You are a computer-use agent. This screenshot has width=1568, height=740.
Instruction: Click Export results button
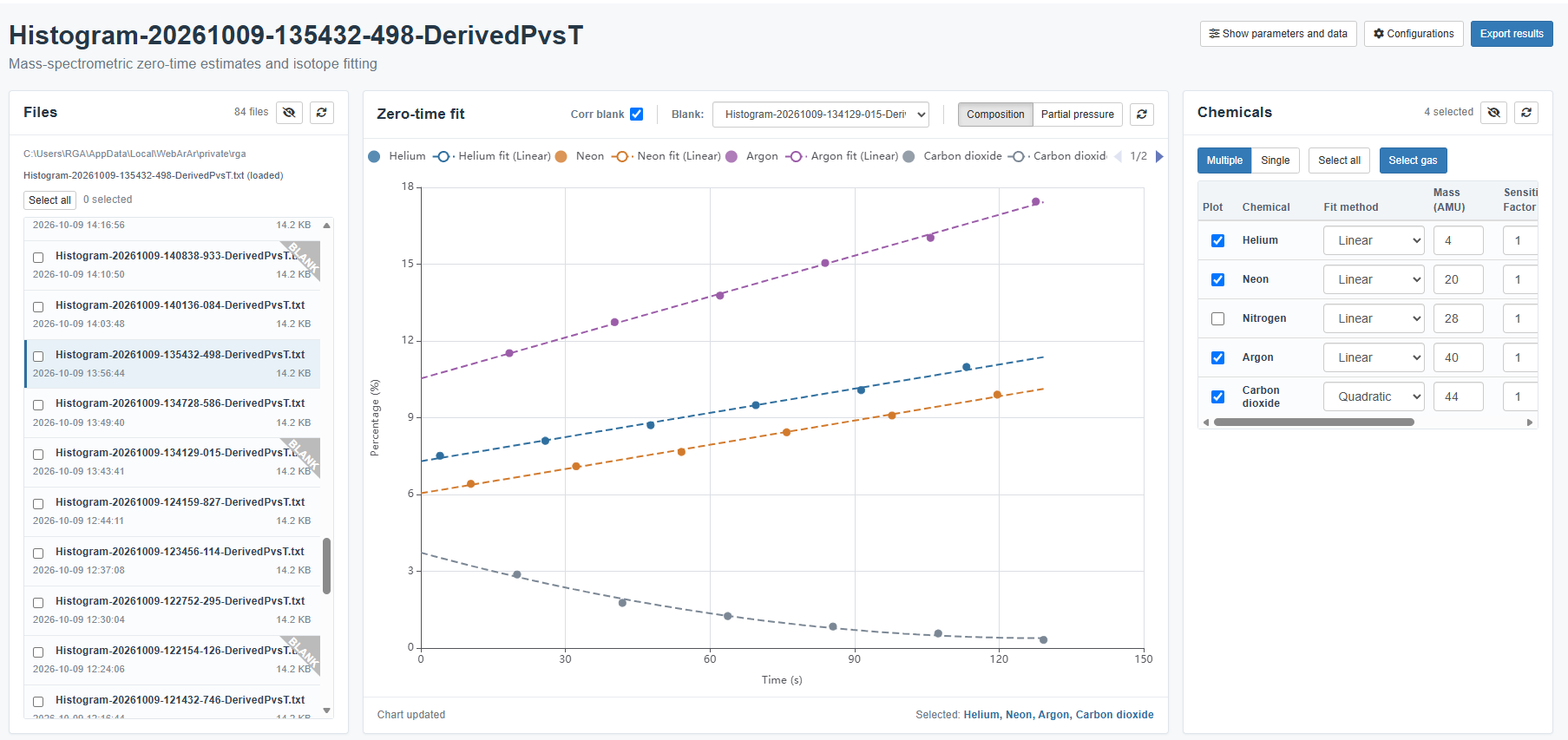click(x=1512, y=34)
